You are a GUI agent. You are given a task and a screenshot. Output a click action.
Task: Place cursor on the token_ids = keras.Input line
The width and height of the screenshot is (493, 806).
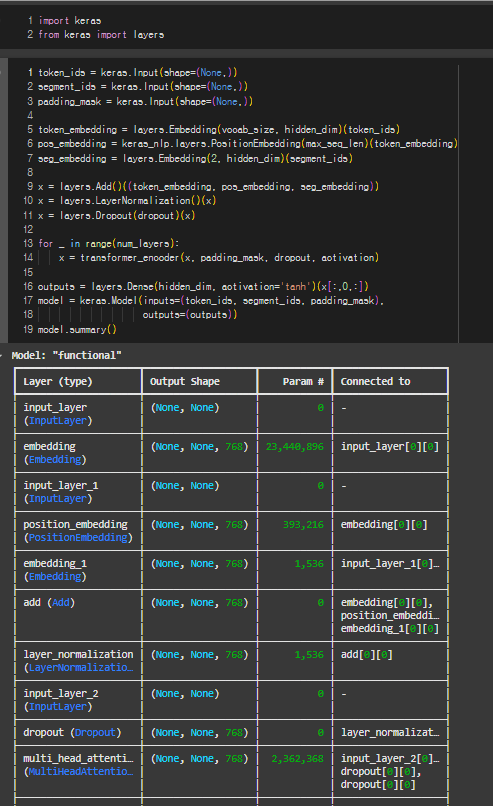click(138, 72)
